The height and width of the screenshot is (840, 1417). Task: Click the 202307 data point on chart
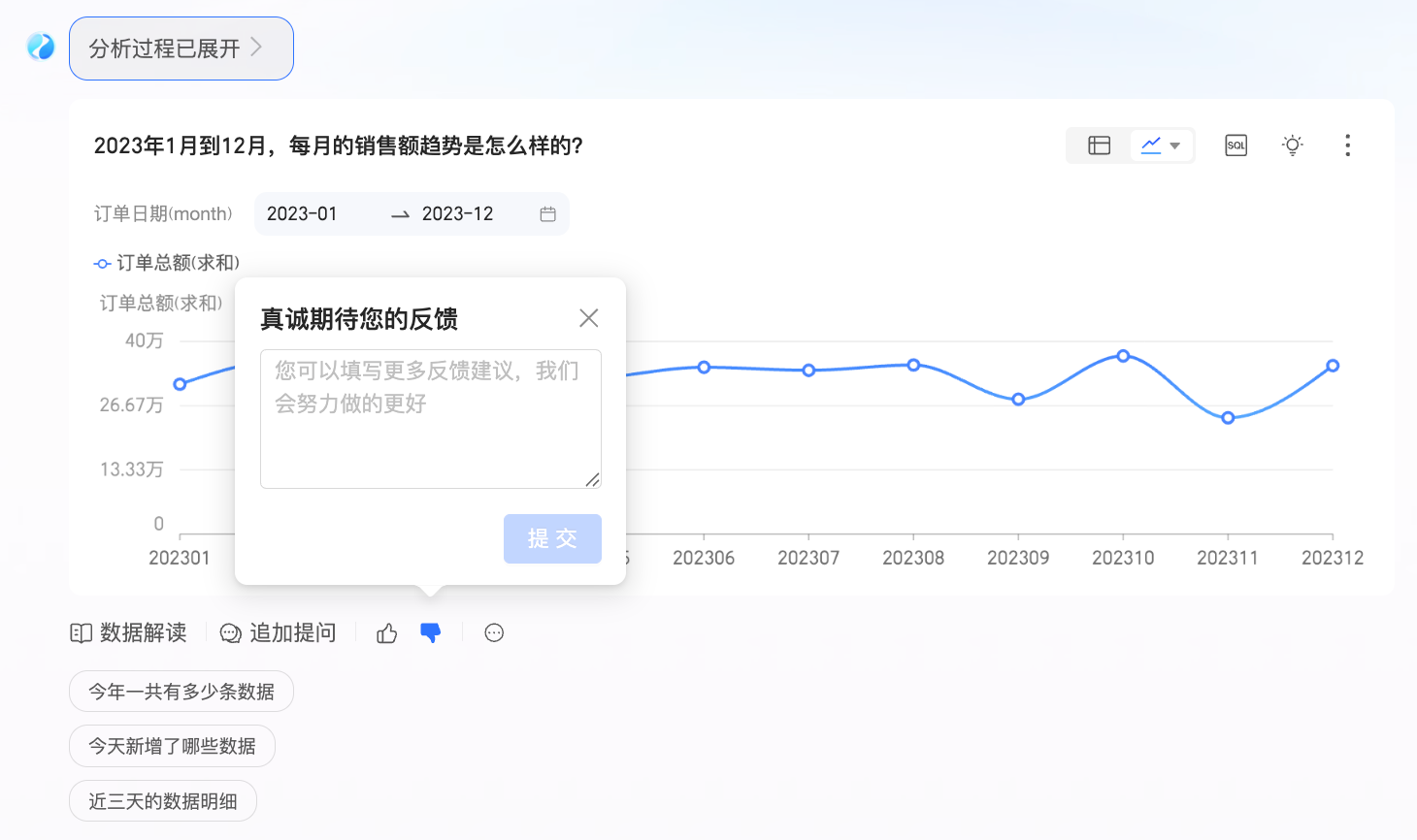808,371
